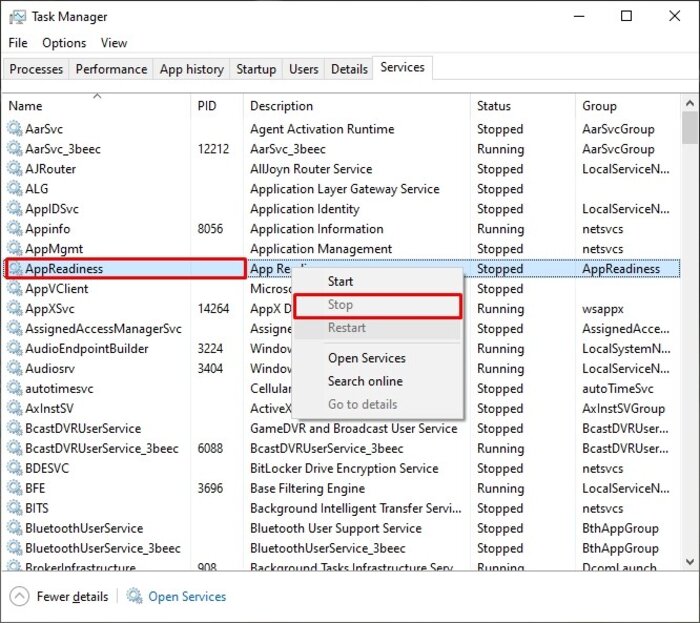
Task: Click the BFE service gear icon
Action: pyautogui.click(x=15, y=488)
